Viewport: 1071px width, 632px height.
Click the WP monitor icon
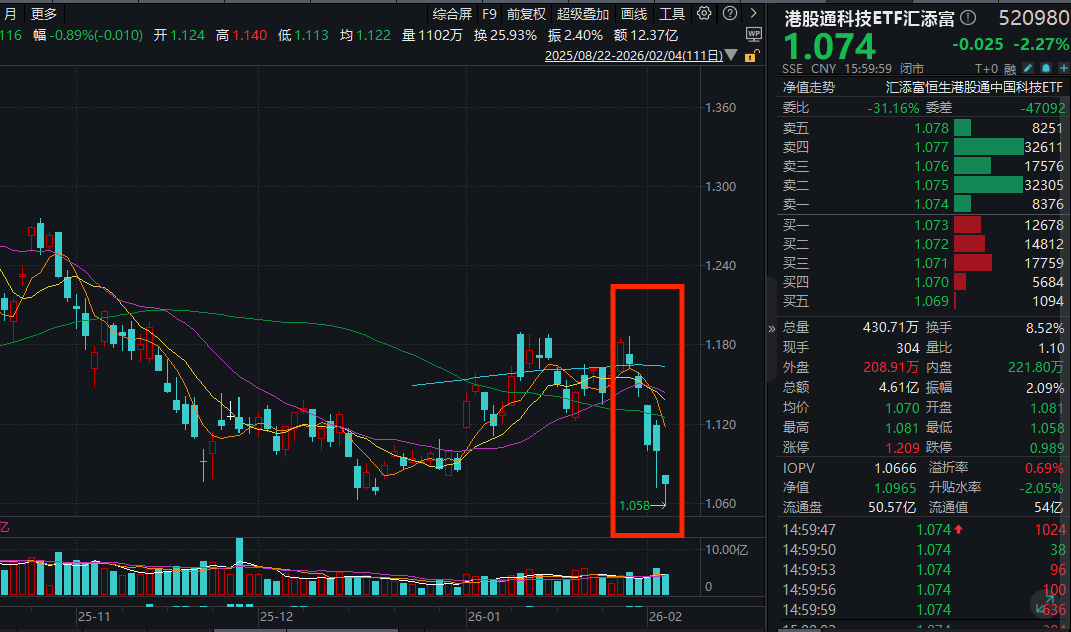click(753, 33)
